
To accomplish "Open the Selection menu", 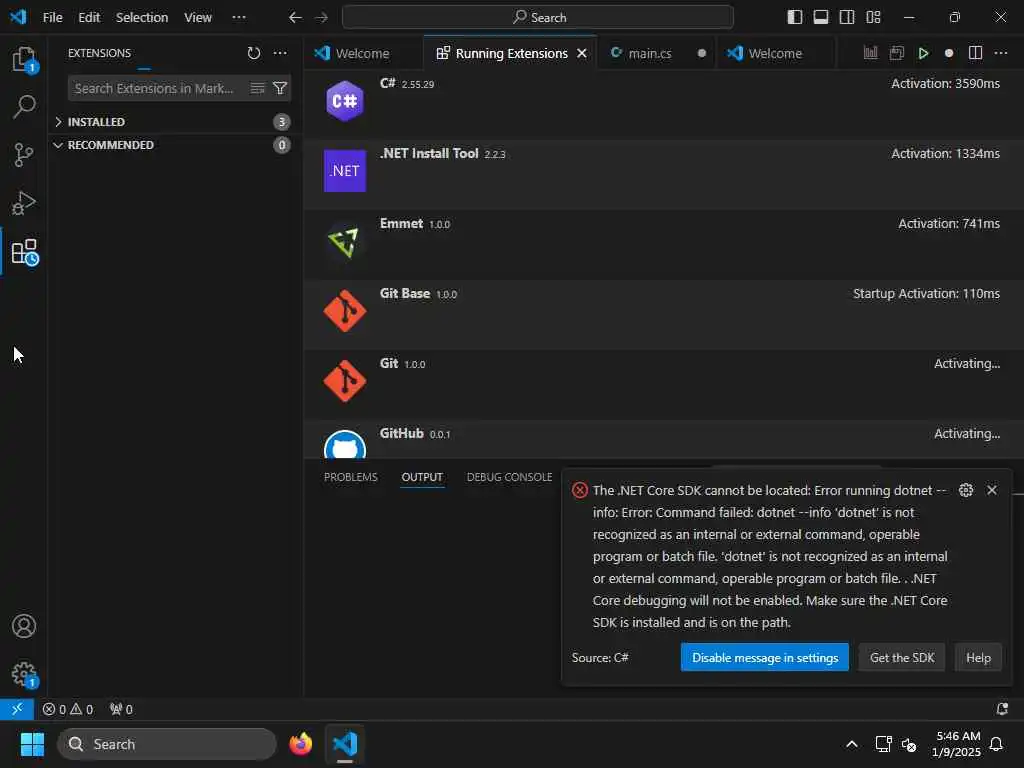I will pos(142,18).
